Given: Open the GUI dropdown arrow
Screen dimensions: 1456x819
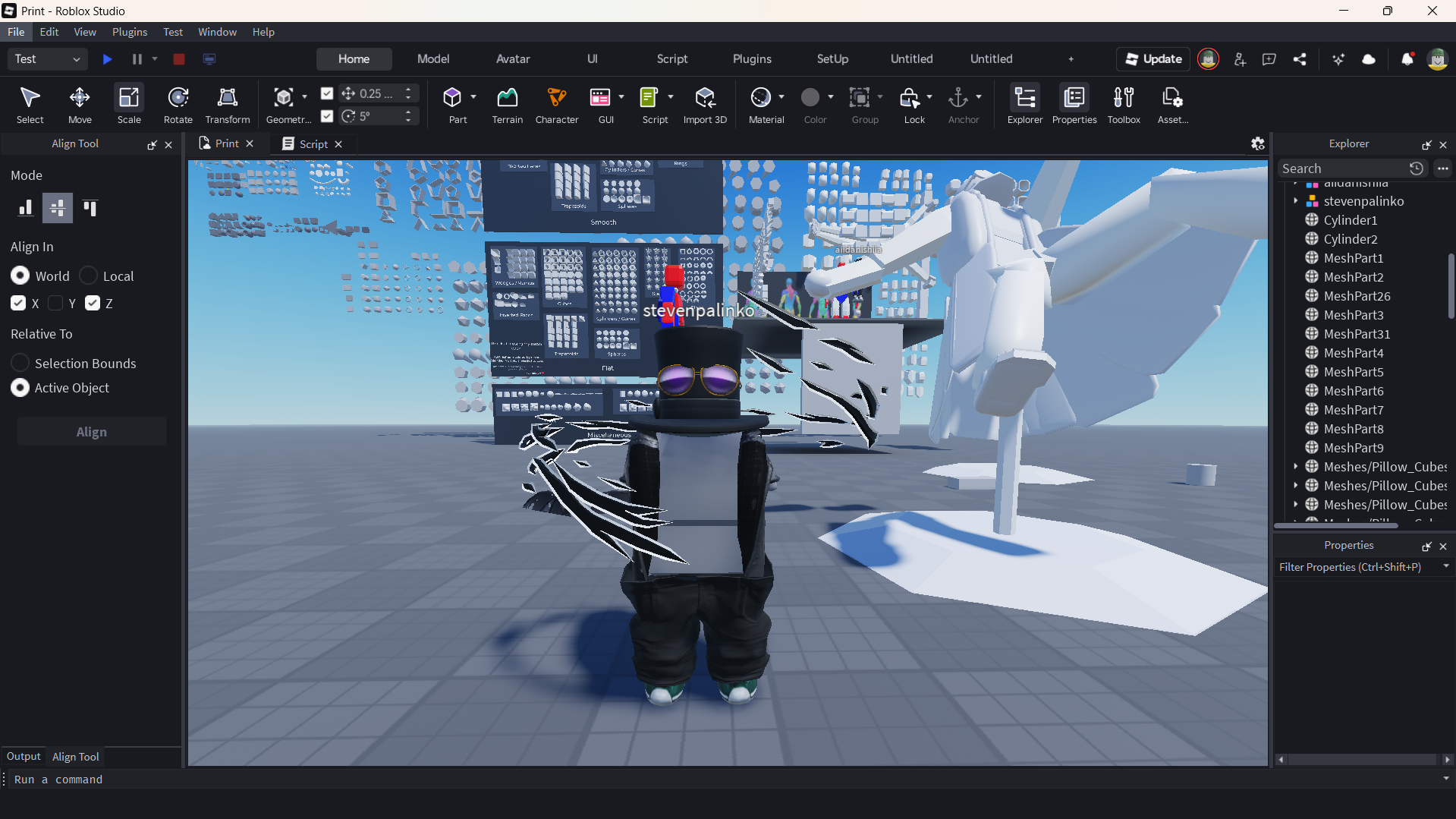Looking at the screenshot, I should point(621,96).
